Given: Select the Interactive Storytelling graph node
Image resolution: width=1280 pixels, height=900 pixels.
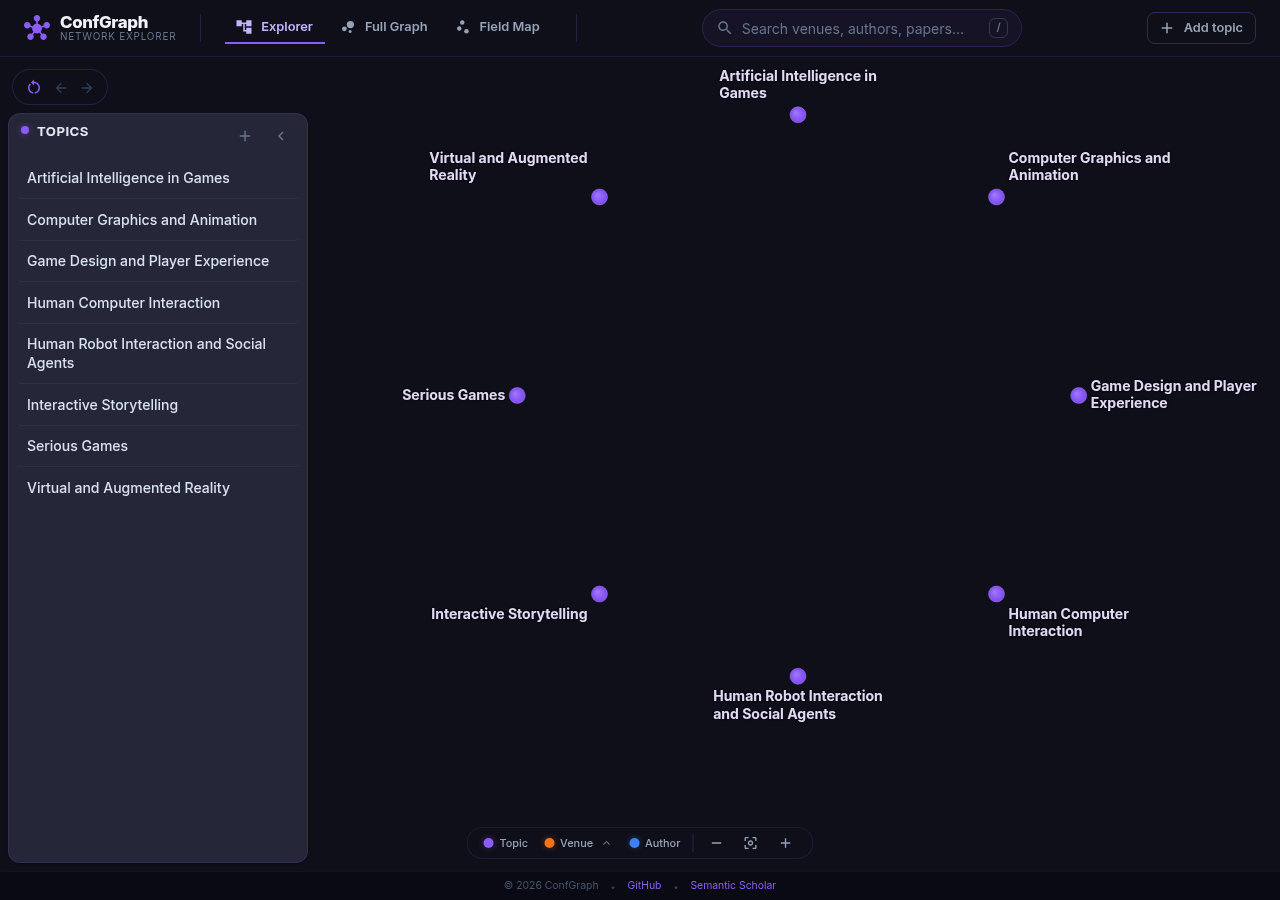Looking at the screenshot, I should (600, 594).
